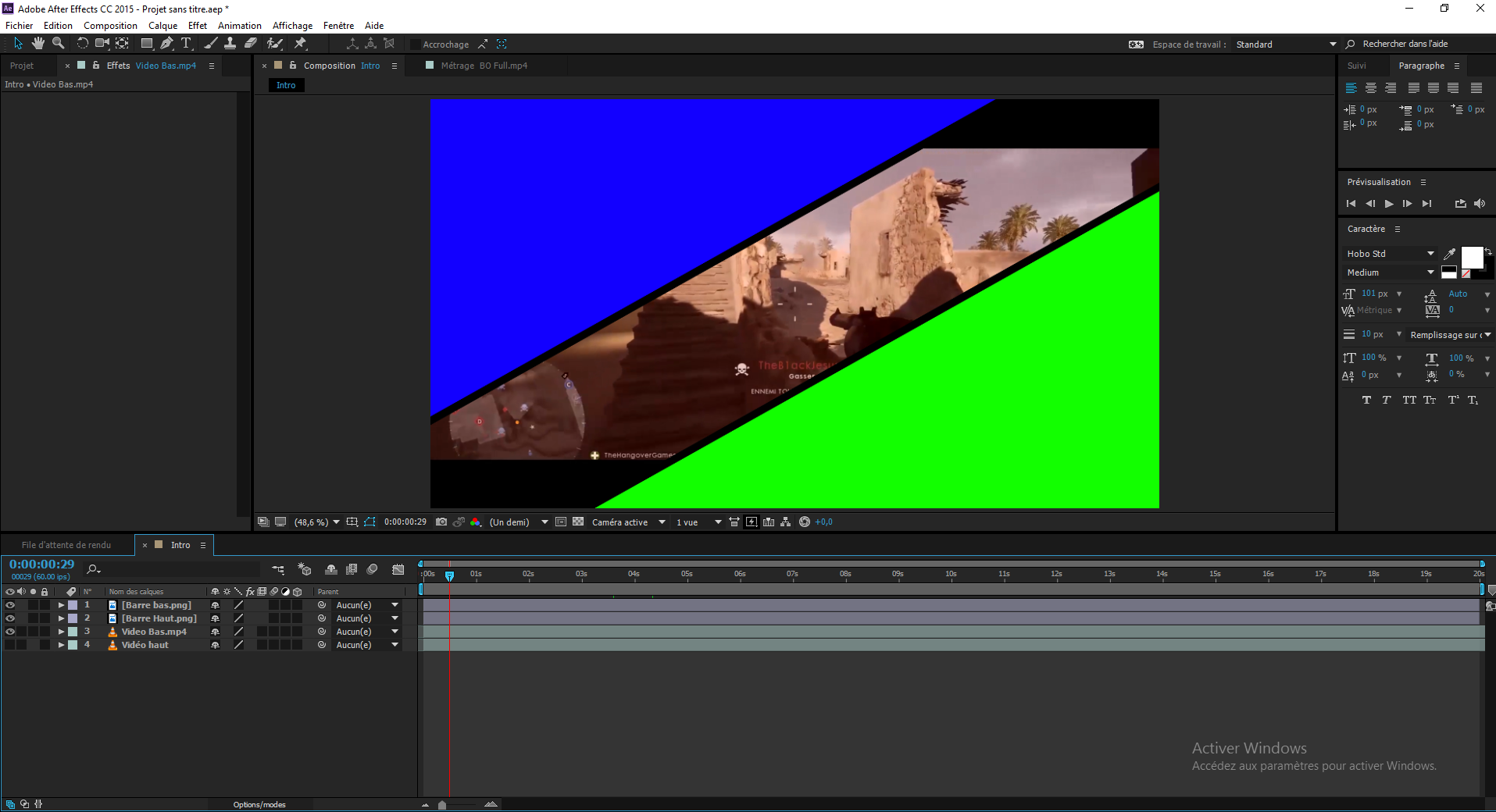
Task: Select the Roto Brush tool
Action: [x=274, y=44]
